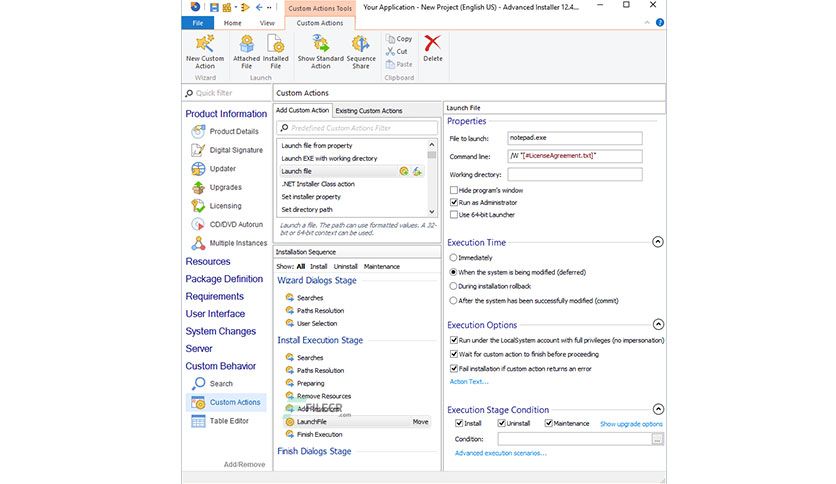Filter the sequence by Install
This screenshot has height=484, width=836.
[x=318, y=267]
